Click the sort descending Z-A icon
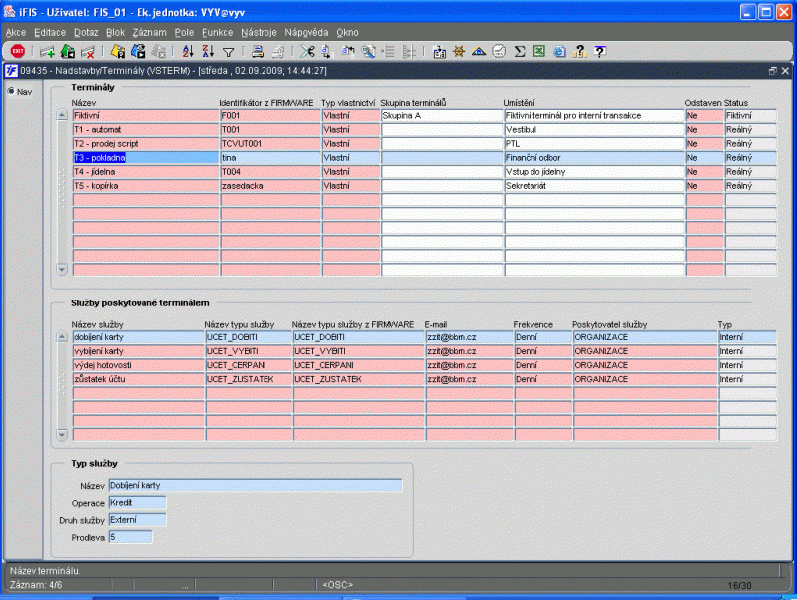Screen dimensions: 797x600 (207, 51)
